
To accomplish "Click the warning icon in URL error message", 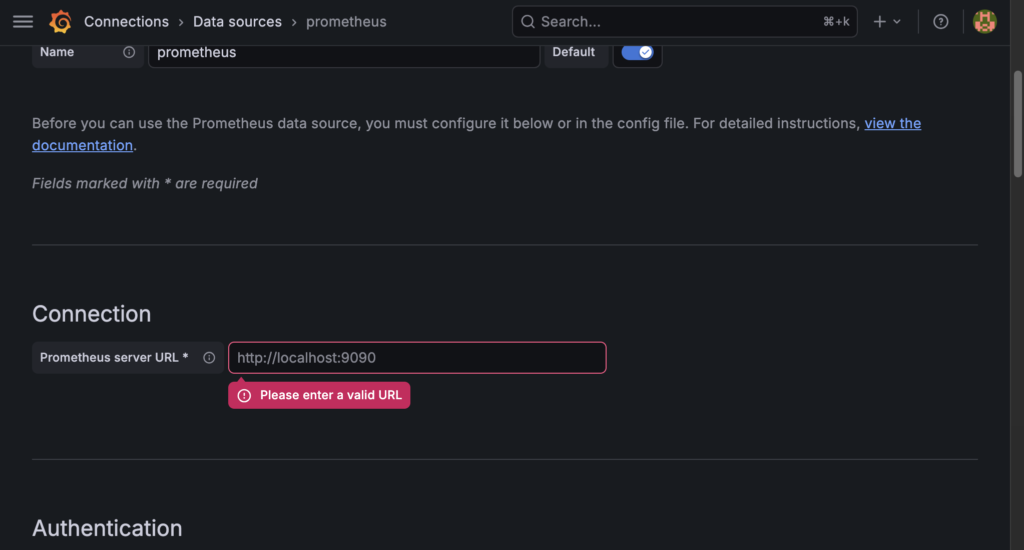I will click(x=244, y=395).
